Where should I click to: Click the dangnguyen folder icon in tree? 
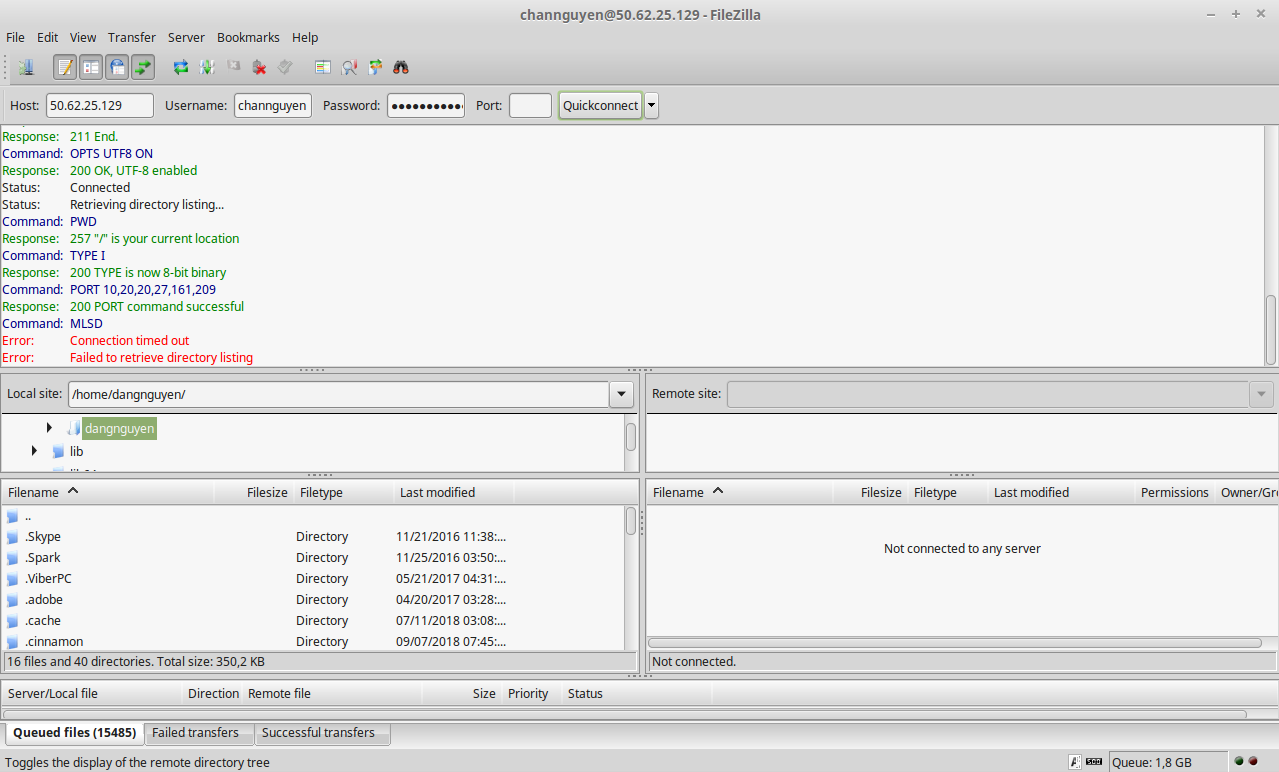pos(73,428)
